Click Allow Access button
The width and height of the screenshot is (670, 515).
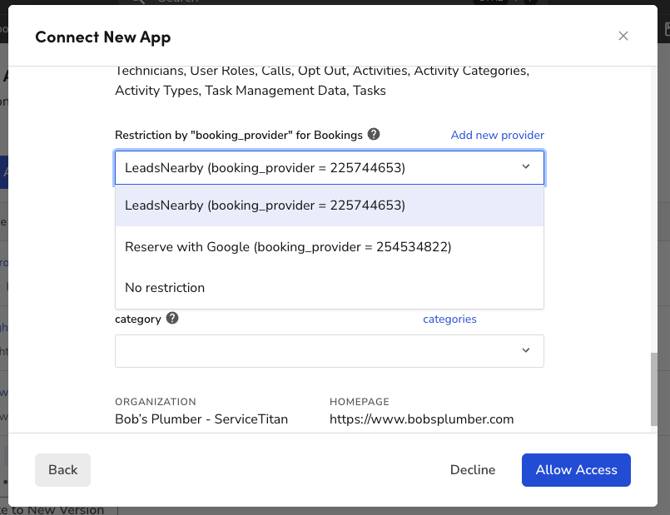point(576,470)
